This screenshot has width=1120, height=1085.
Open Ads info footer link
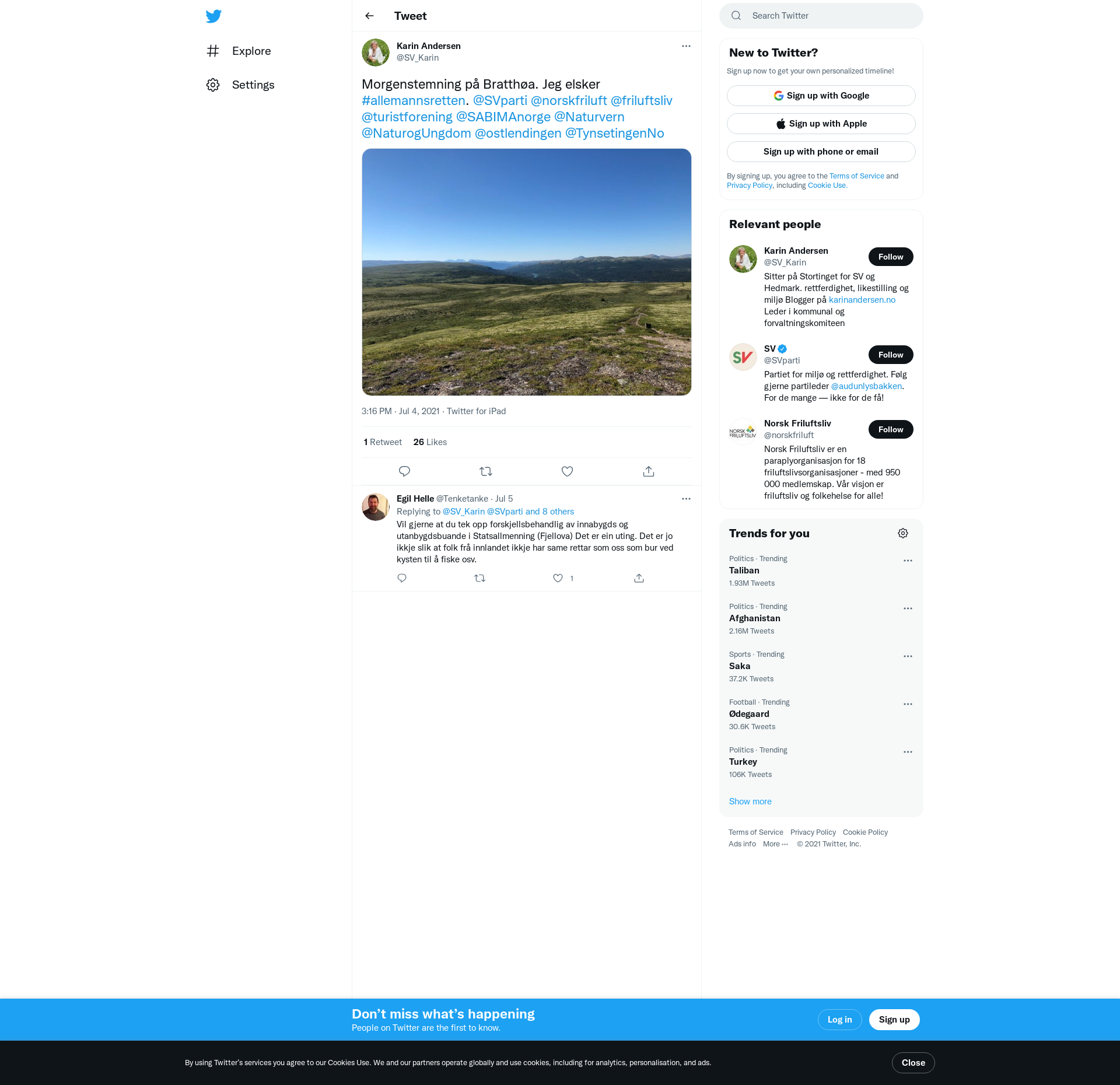[x=742, y=844]
